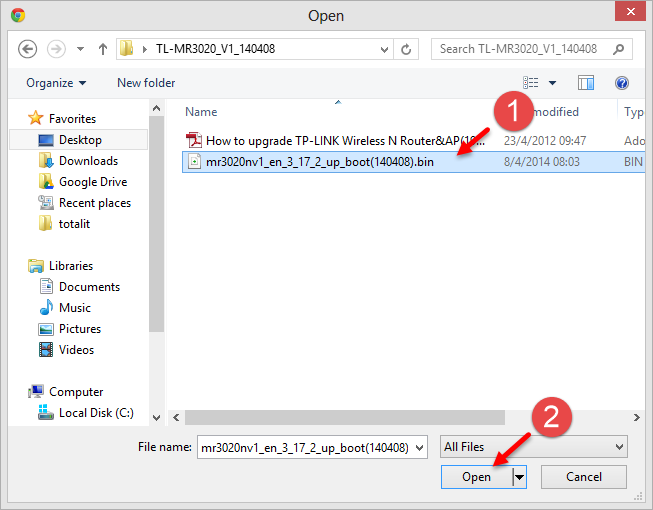Image resolution: width=653 pixels, height=510 pixels.
Task: Open the Documents library
Action: click(x=89, y=287)
